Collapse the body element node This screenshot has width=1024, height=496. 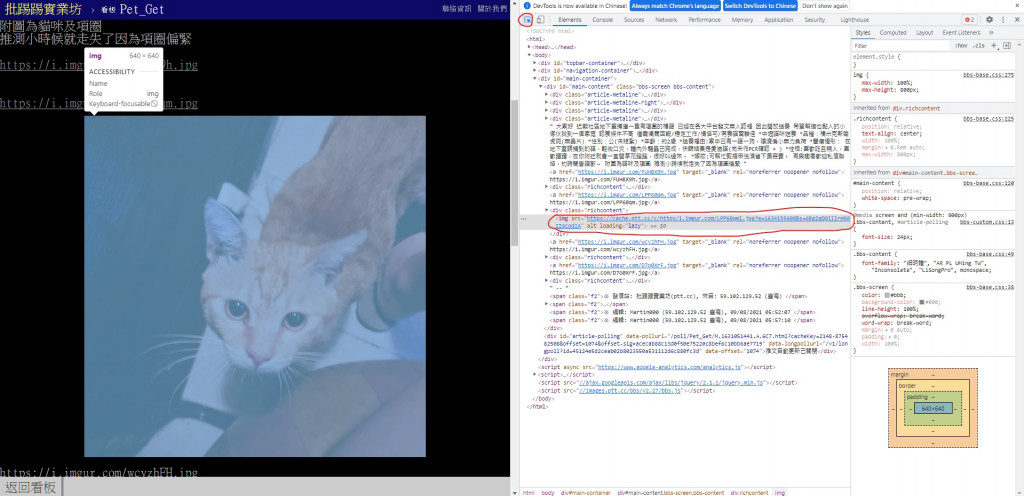point(529,55)
